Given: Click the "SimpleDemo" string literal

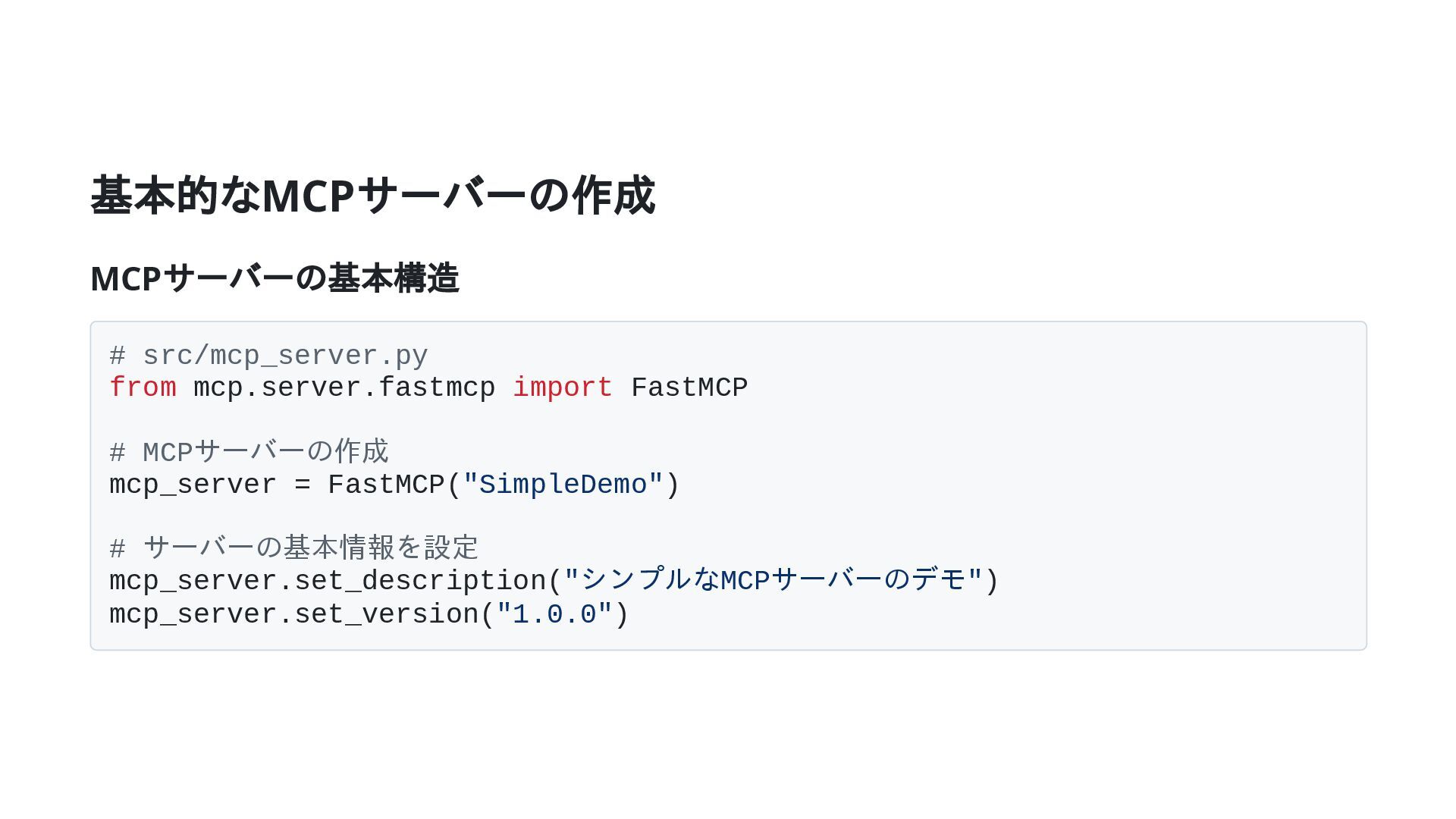Looking at the screenshot, I should point(563,485).
